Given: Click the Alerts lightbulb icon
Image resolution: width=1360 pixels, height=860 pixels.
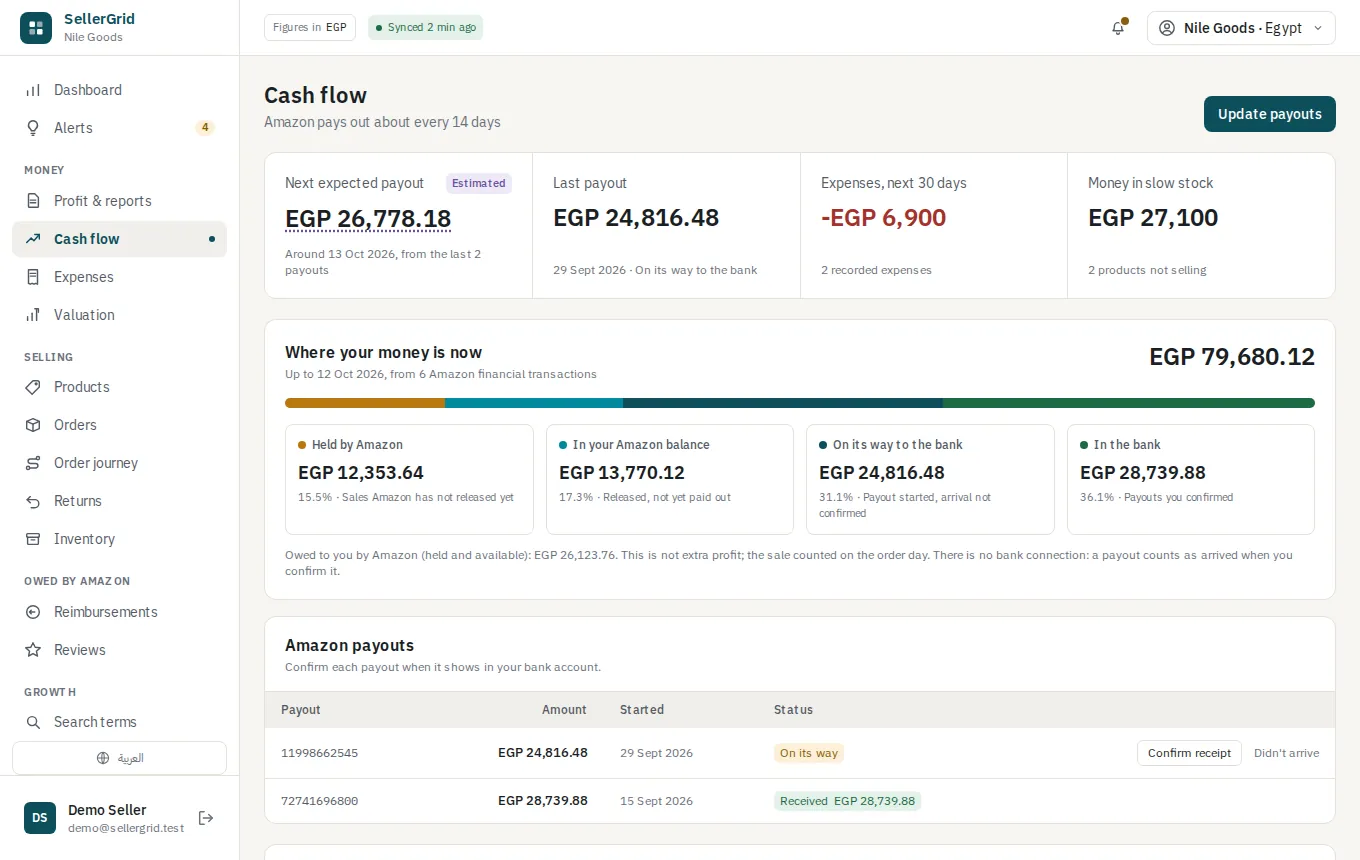Looking at the screenshot, I should tap(33, 128).
